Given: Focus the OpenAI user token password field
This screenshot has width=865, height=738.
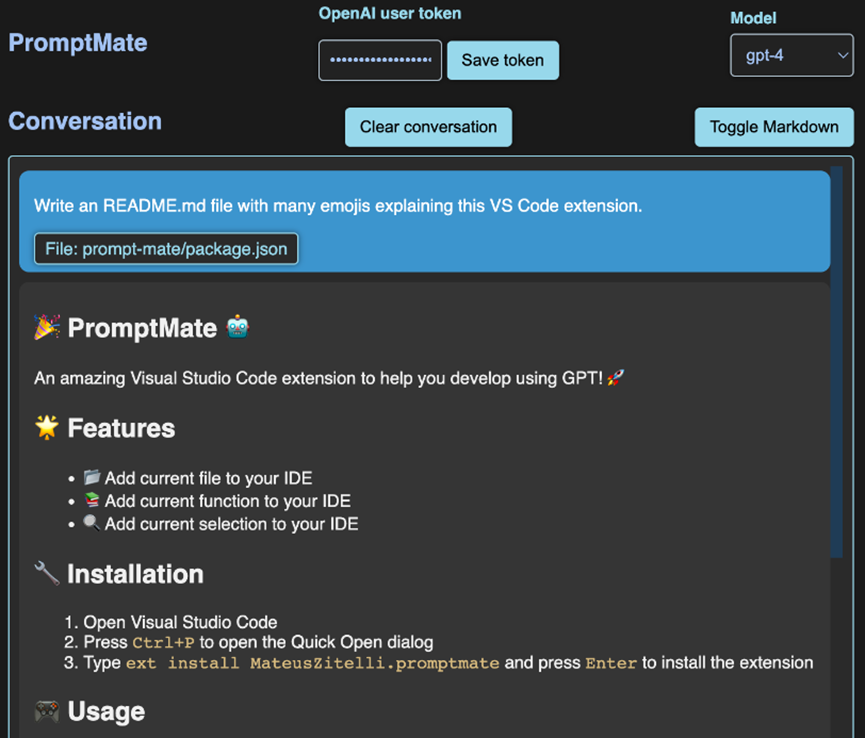Looking at the screenshot, I should tap(380, 60).
